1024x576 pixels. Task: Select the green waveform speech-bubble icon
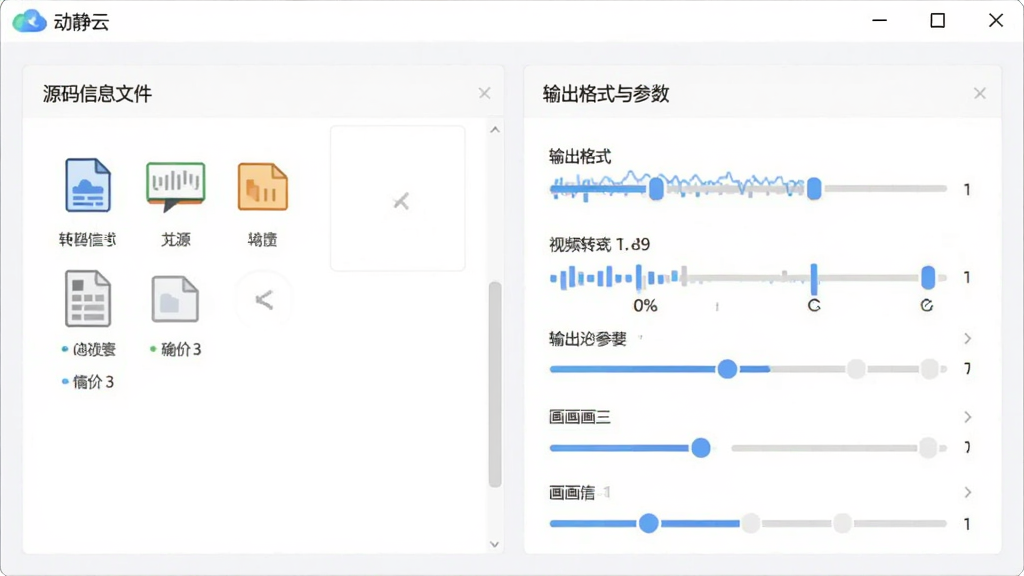click(176, 187)
